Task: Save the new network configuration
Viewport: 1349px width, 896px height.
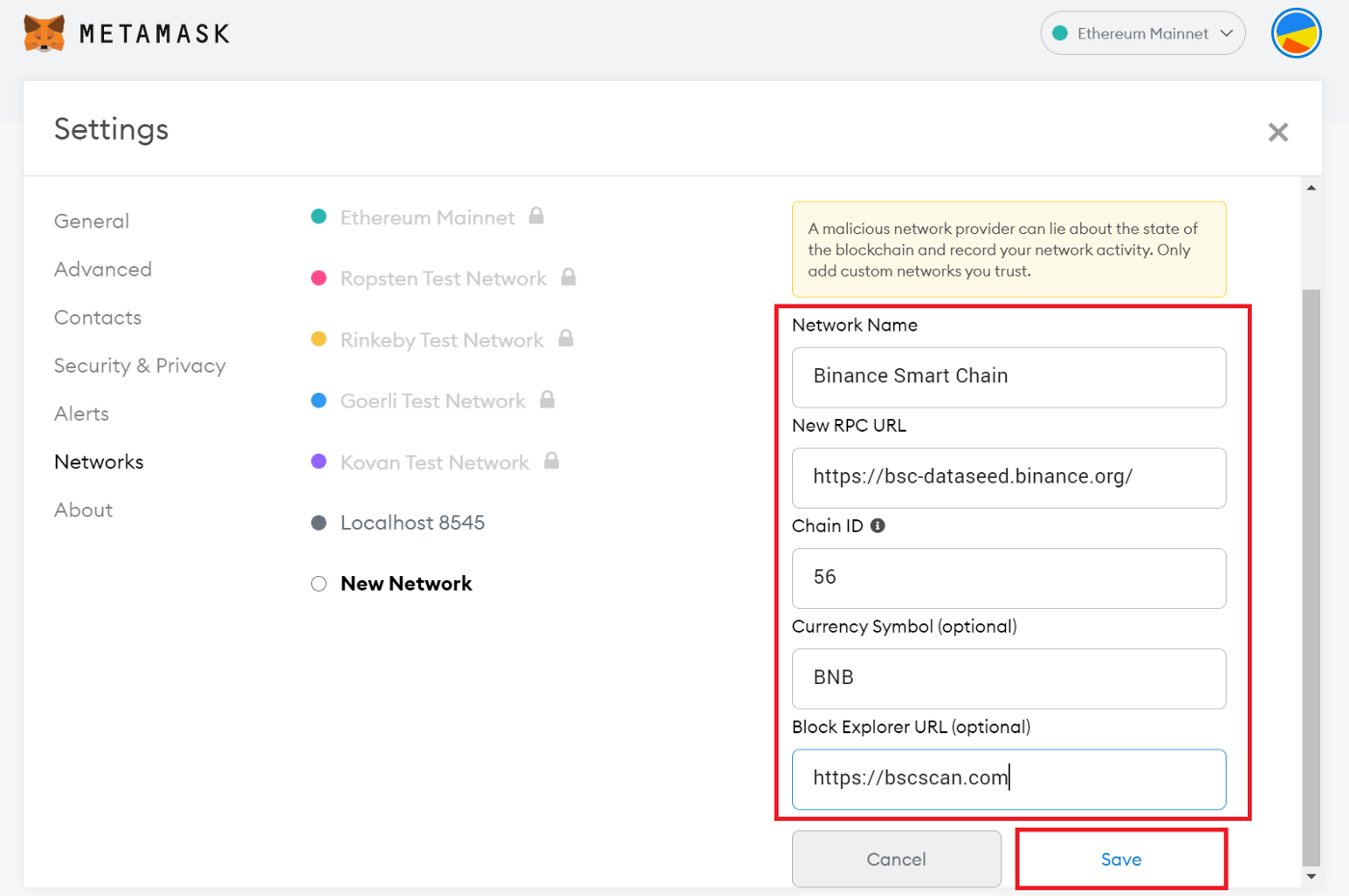Action: (1121, 859)
